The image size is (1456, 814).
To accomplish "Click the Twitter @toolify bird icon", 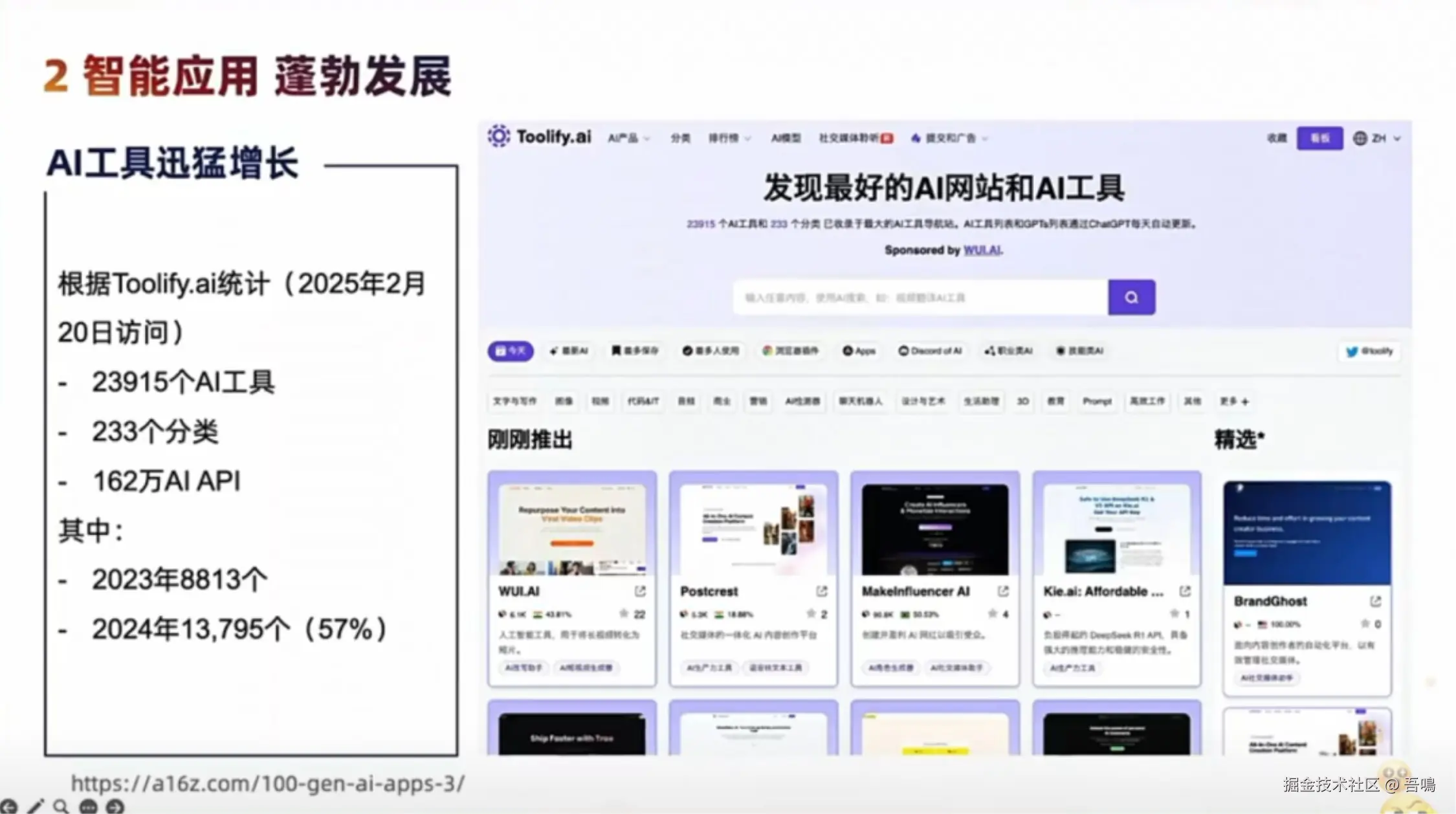I will pyautogui.click(x=1352, y=351).
